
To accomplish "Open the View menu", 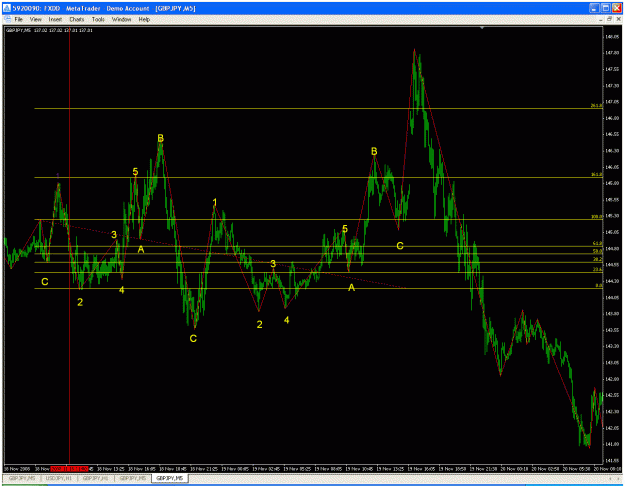I will pos(35,19).
